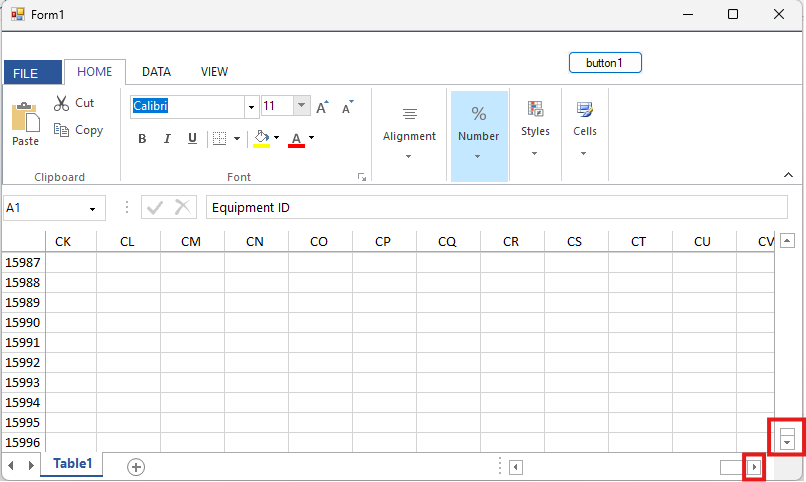
Task: Select column CT header
Action: coord(640,242)
